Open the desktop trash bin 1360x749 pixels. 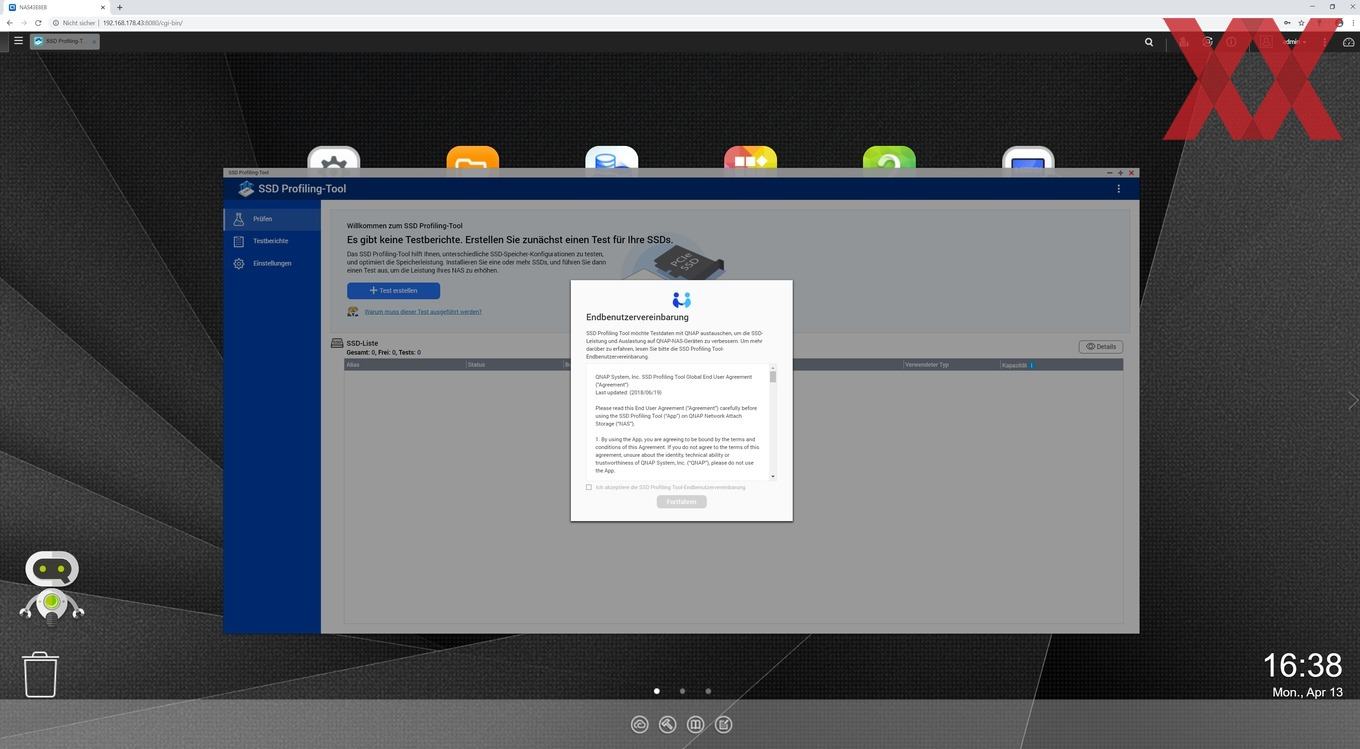point(41,674)
